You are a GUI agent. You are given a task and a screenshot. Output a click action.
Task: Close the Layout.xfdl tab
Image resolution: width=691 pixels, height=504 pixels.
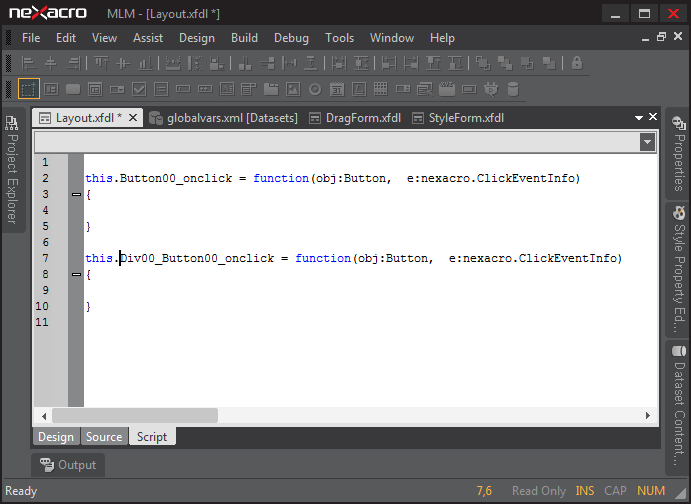click(x=133, y=118)
